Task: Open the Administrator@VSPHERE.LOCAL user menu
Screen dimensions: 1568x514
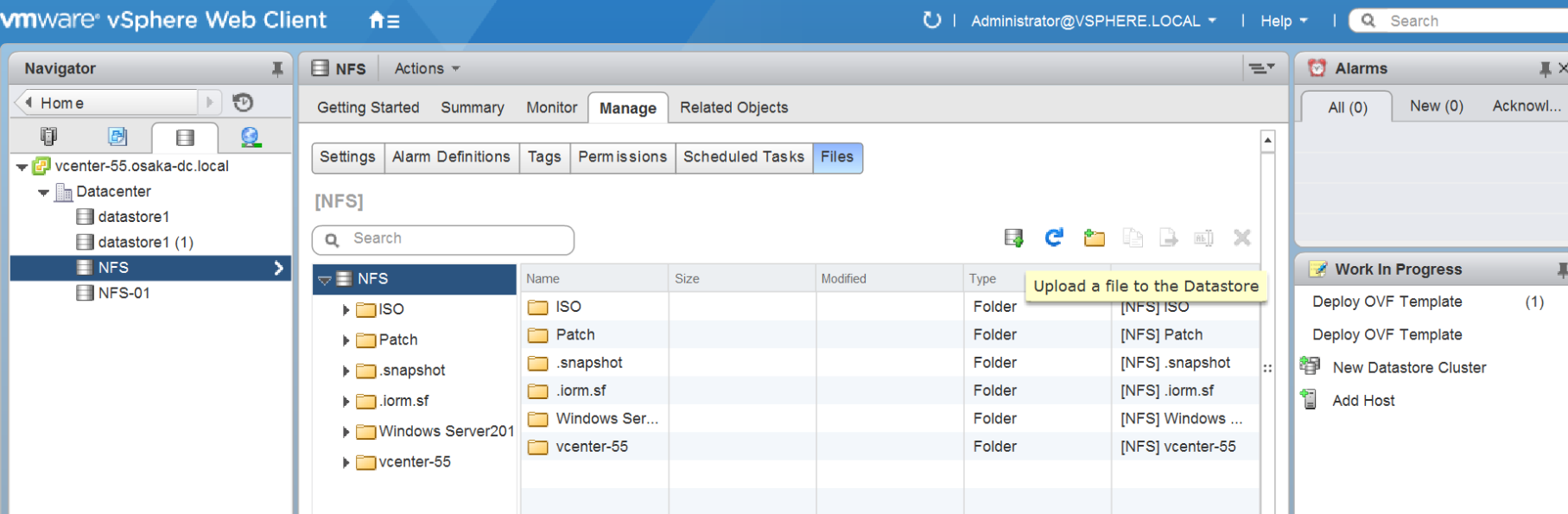Action: (x=1093, y=21)
